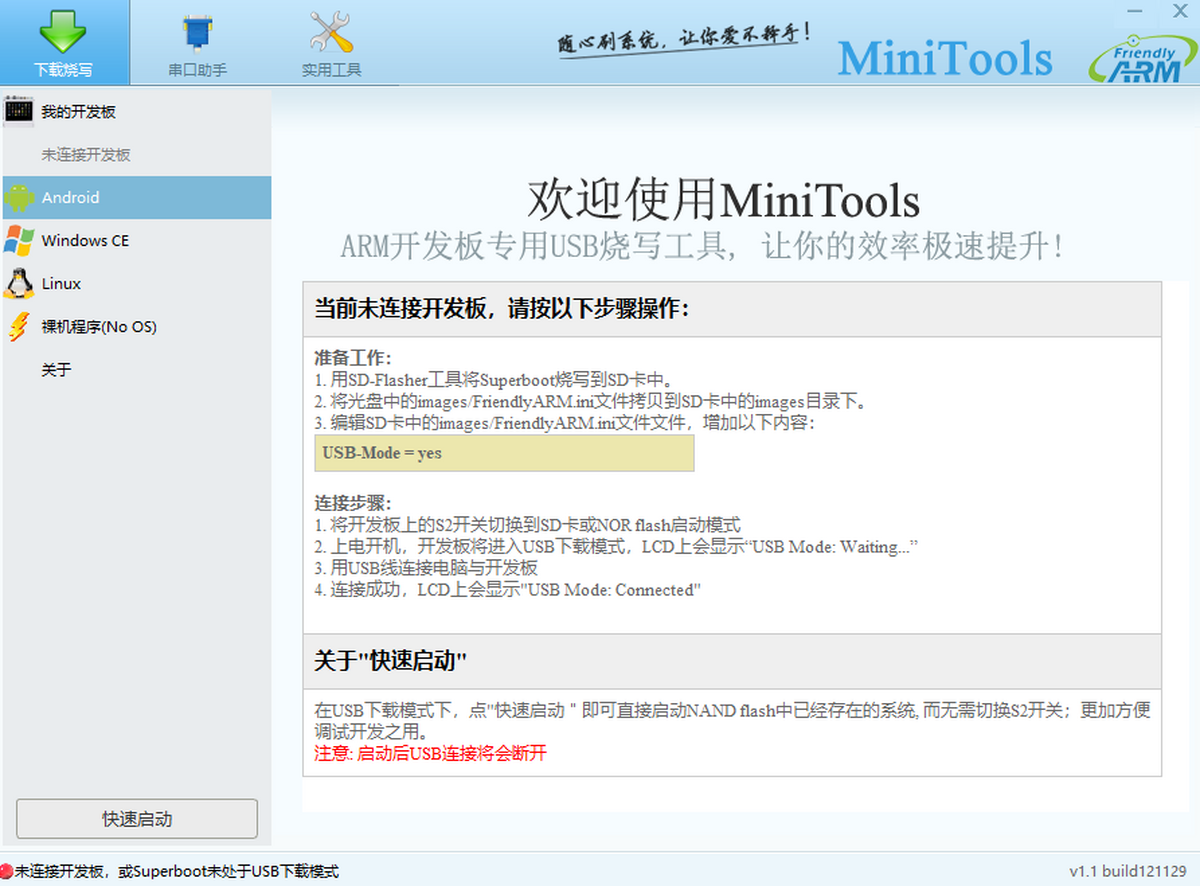Viewport: 1200px width, 886px height.
Task: Click the status bar message 未连接开发板
Action: (x=177, y=872)
